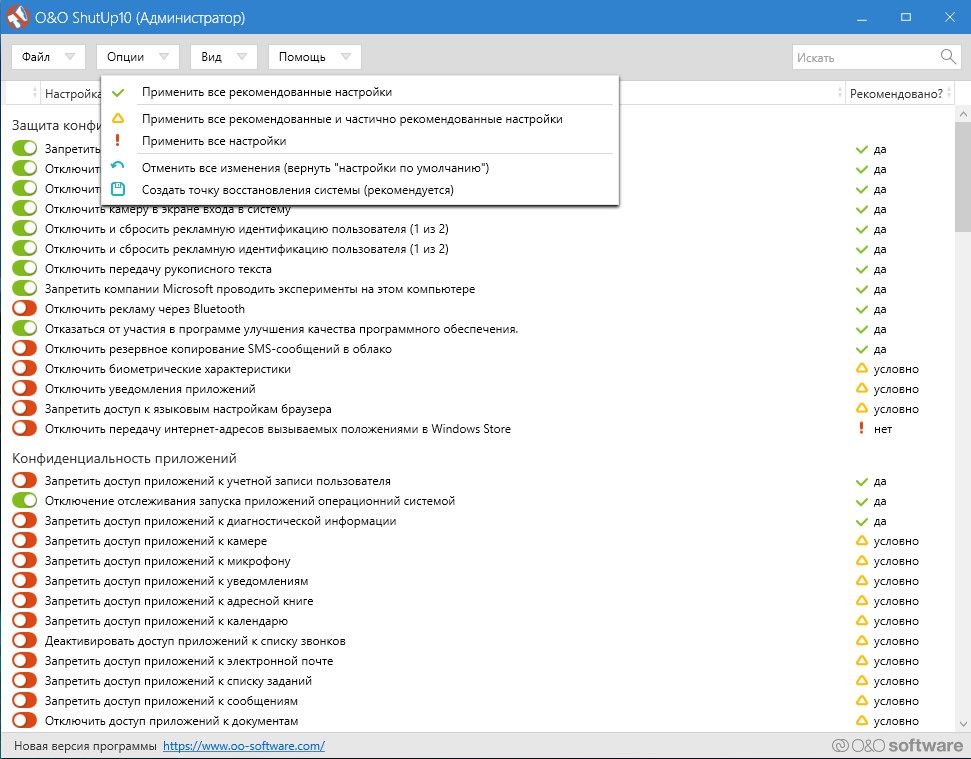Click the yellow triangle icon in Options menu

(x=118, y=118)
